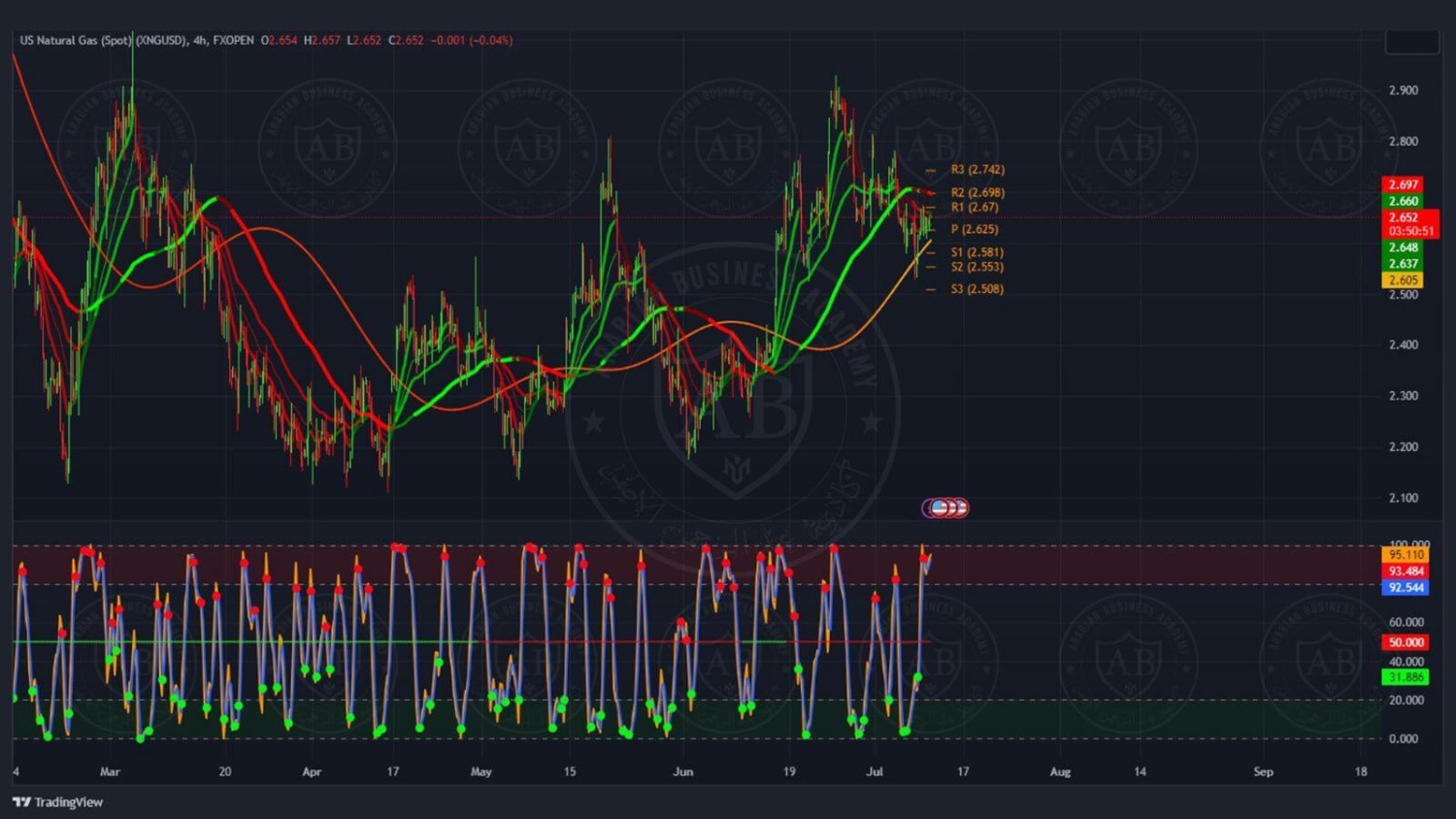Click the May label on time axis

point(481,772)
